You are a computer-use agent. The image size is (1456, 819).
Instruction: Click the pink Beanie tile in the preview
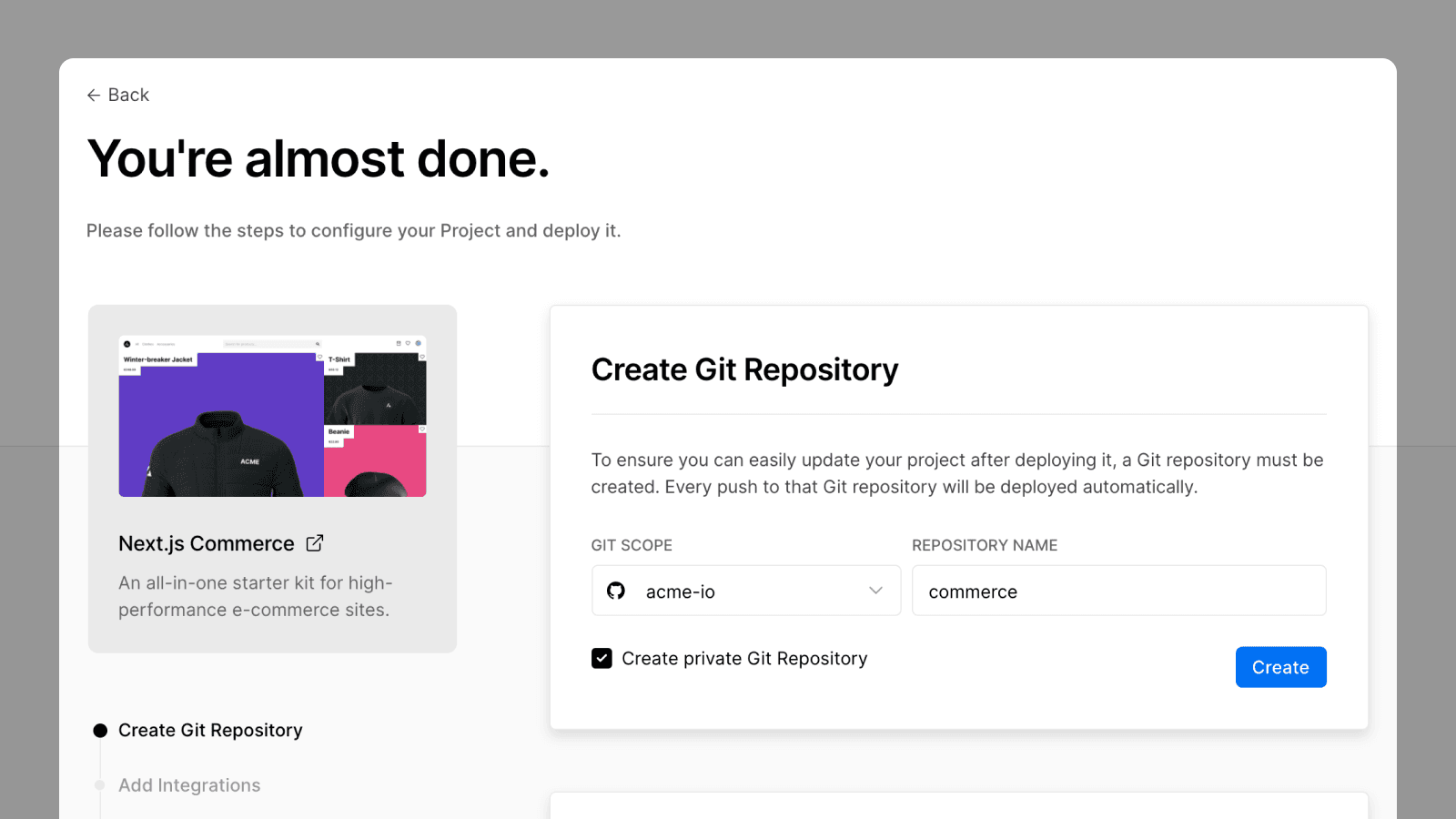[375, 462]
